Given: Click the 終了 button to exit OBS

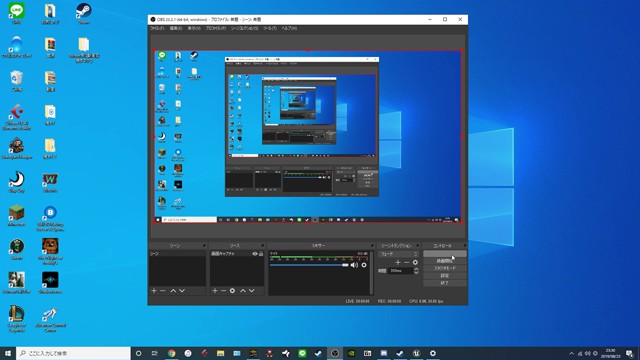Looking at the screenshot, I should click(x=444, y=283).
